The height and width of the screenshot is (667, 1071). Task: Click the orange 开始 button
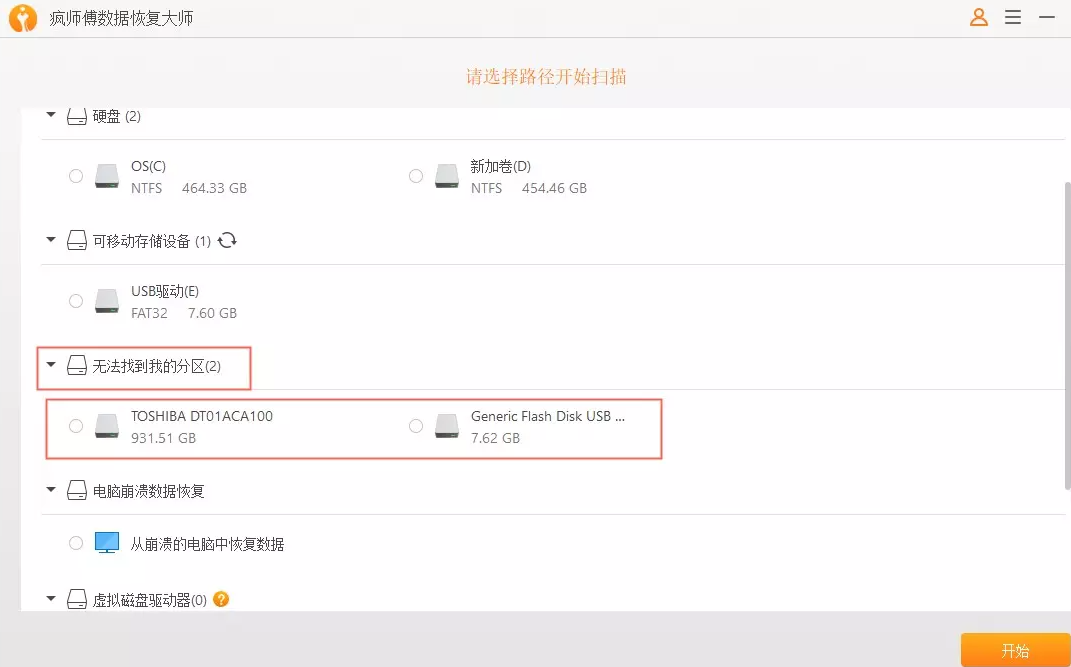(1014, 650)
